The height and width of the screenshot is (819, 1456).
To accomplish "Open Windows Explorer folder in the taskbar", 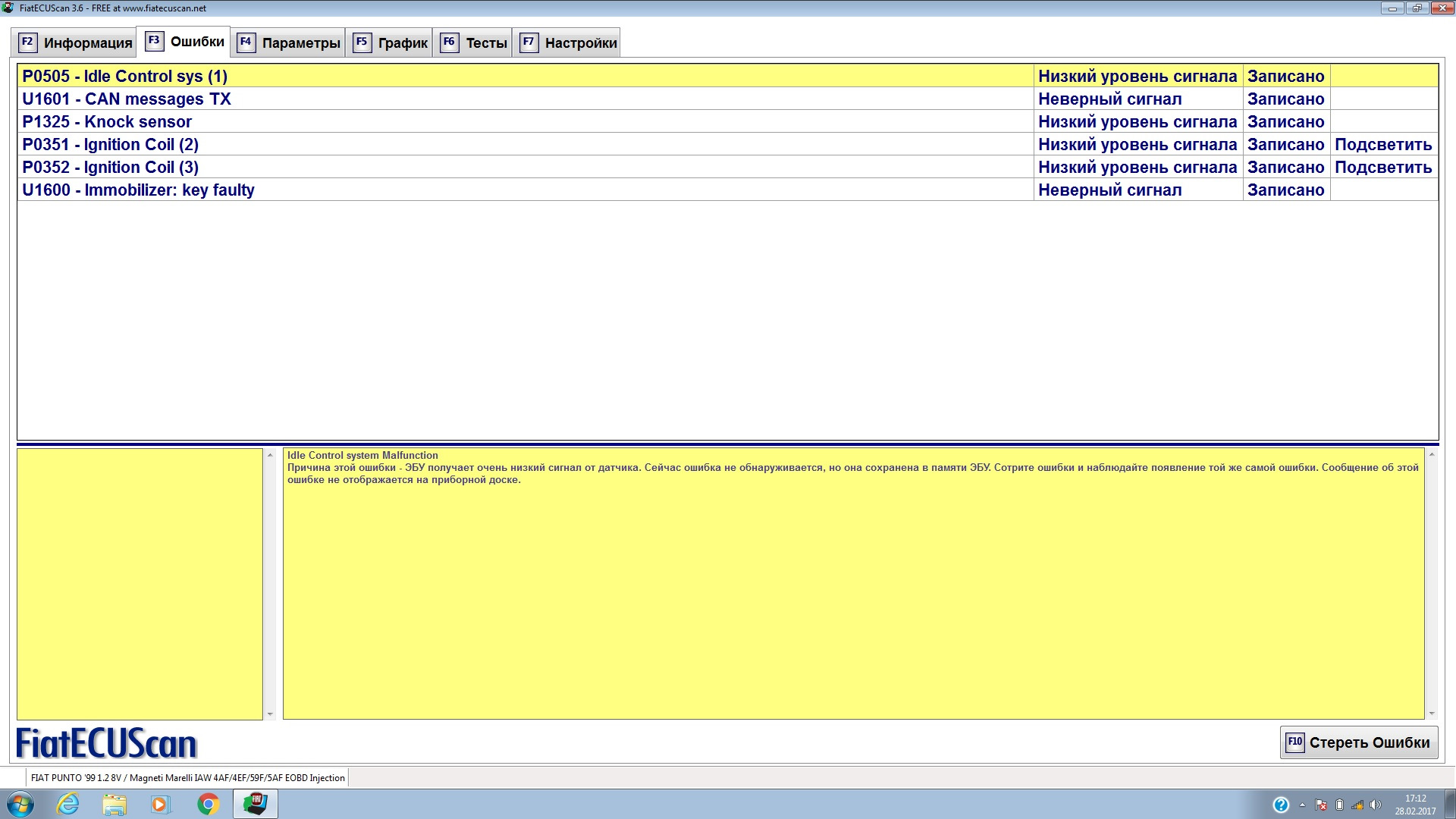I will click(x=115, y=804).
